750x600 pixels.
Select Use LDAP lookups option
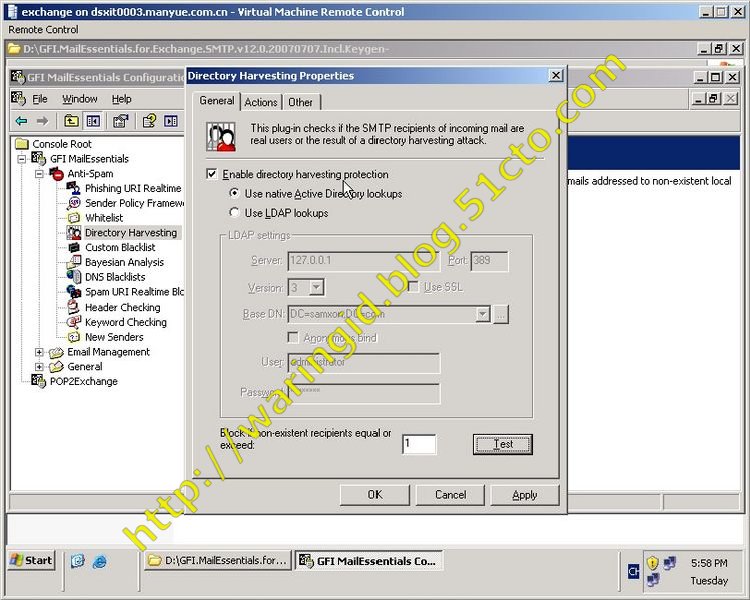(x=235, y=213)
